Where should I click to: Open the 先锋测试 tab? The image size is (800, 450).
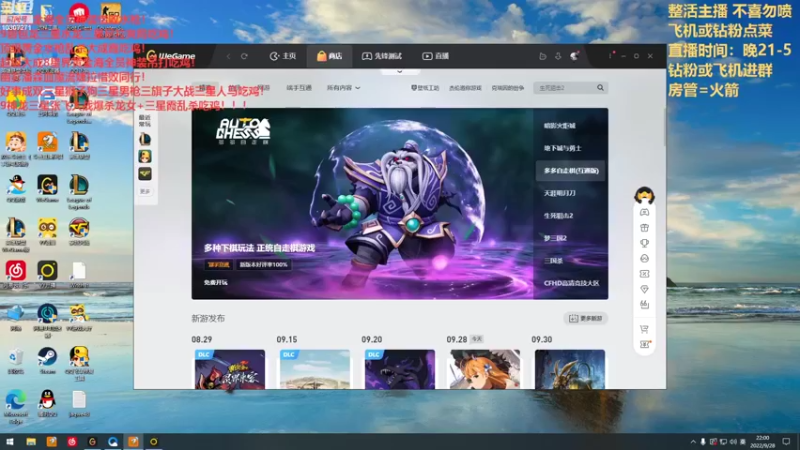[382, 56]
